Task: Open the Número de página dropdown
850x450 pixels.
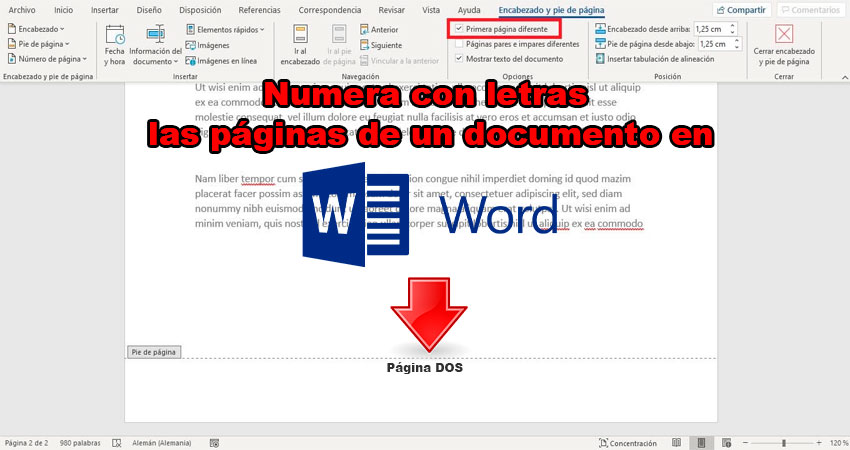Action: [44, 59]
